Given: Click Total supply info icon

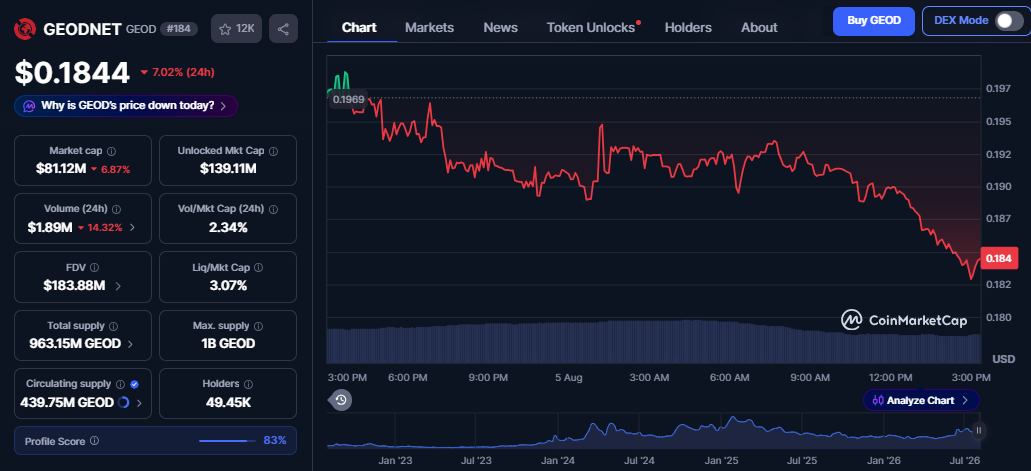Looking at the screenshot, I should click(x=113, y=326).
